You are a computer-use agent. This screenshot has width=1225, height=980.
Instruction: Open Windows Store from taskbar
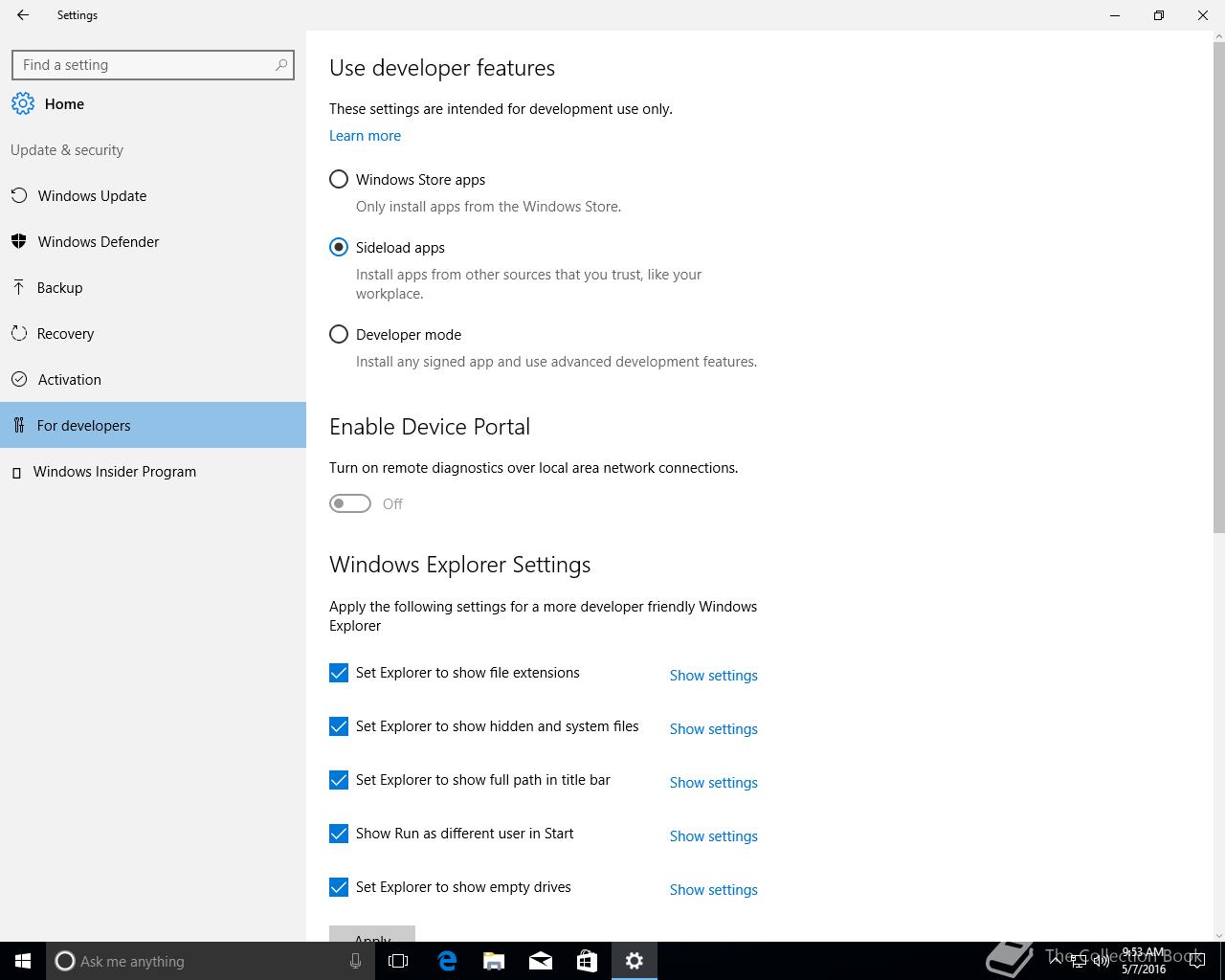click(587, 961)
